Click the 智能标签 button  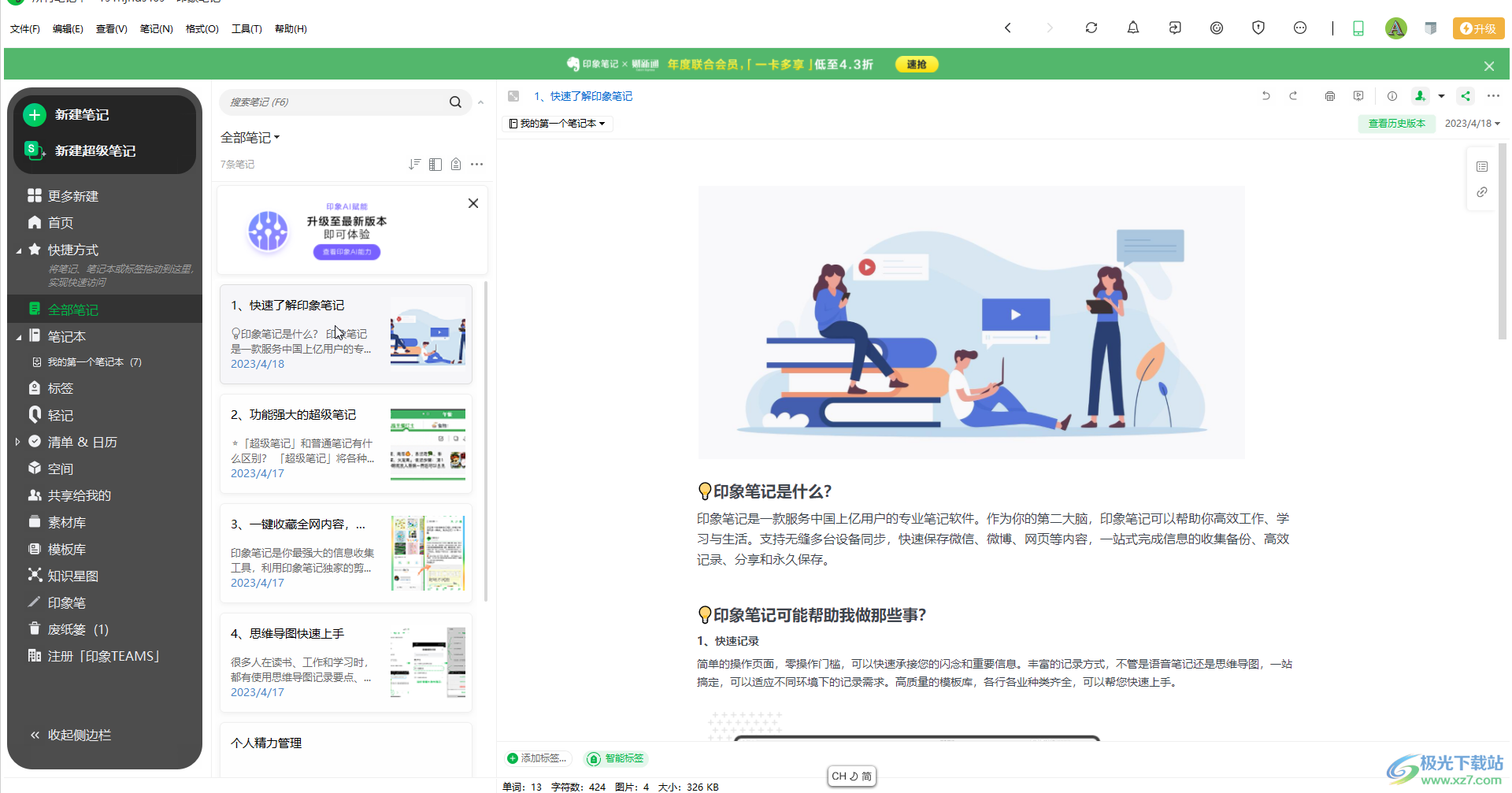point(616,758)
